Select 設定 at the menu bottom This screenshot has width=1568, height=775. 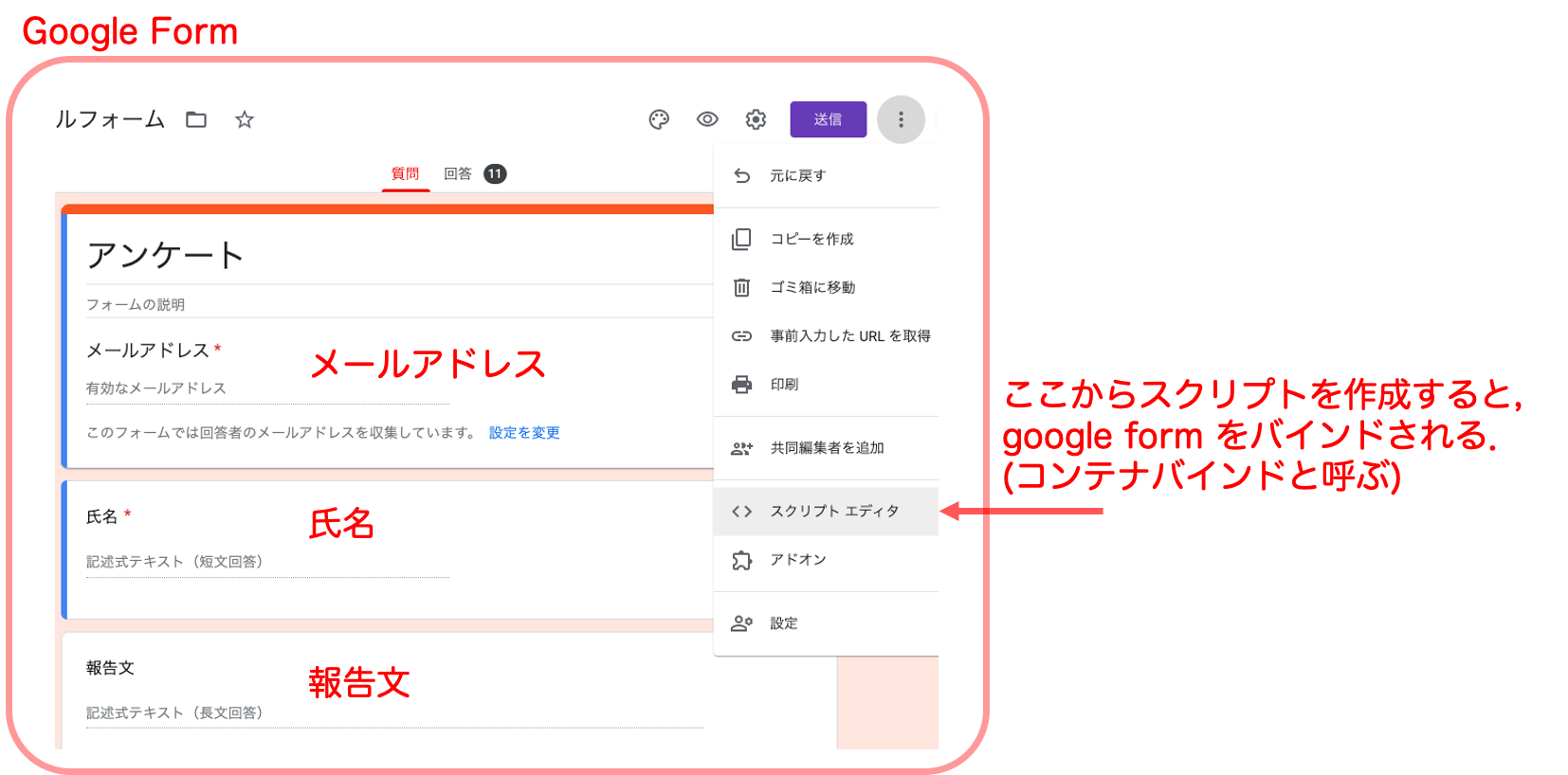(x=826, y=623)
